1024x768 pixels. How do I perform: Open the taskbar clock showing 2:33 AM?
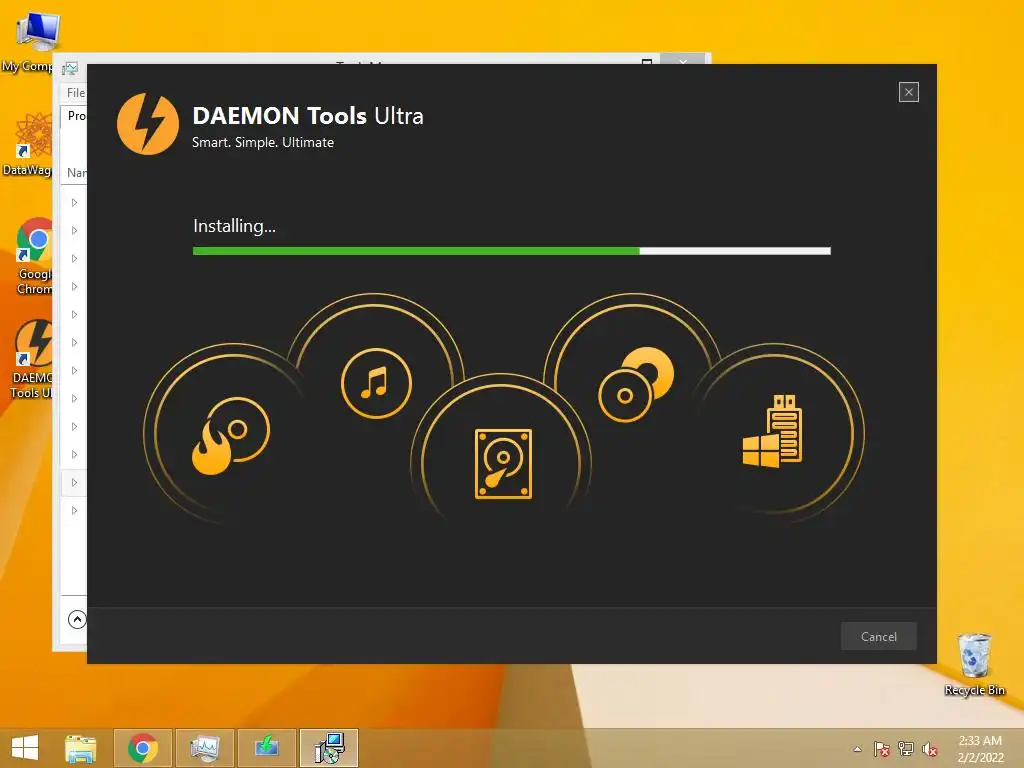[980, 749]
